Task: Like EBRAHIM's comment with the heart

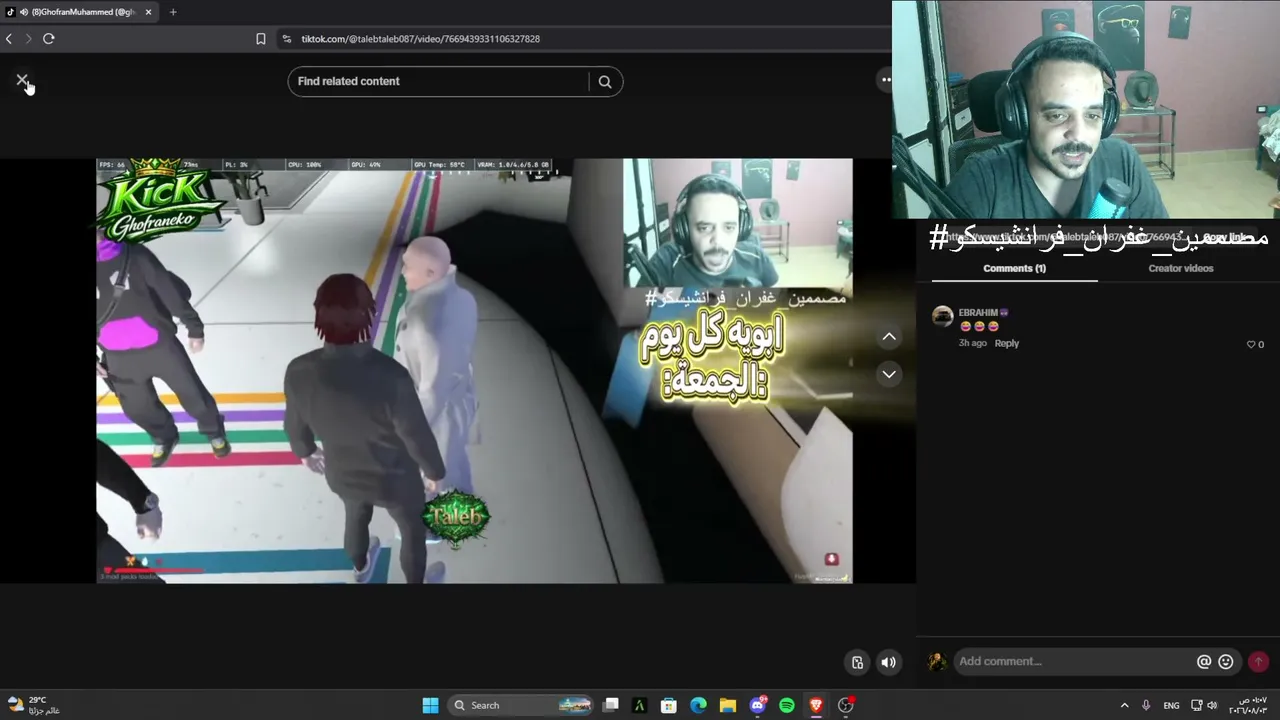Action: pos(1250,344)
